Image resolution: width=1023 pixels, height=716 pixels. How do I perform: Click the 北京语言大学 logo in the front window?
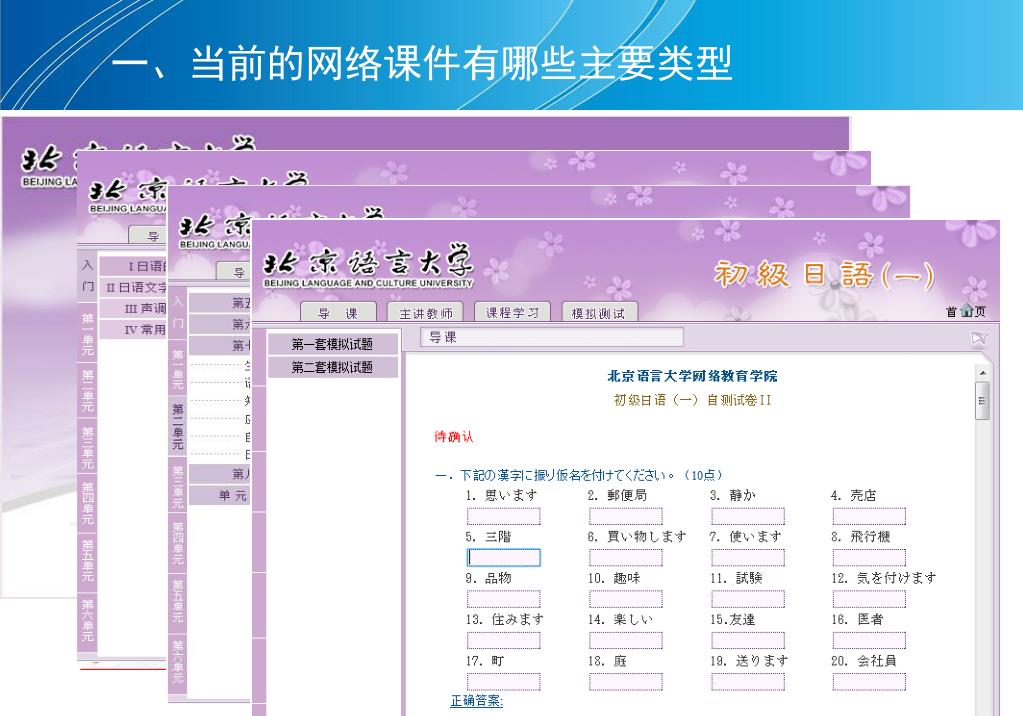pos(368,266)
